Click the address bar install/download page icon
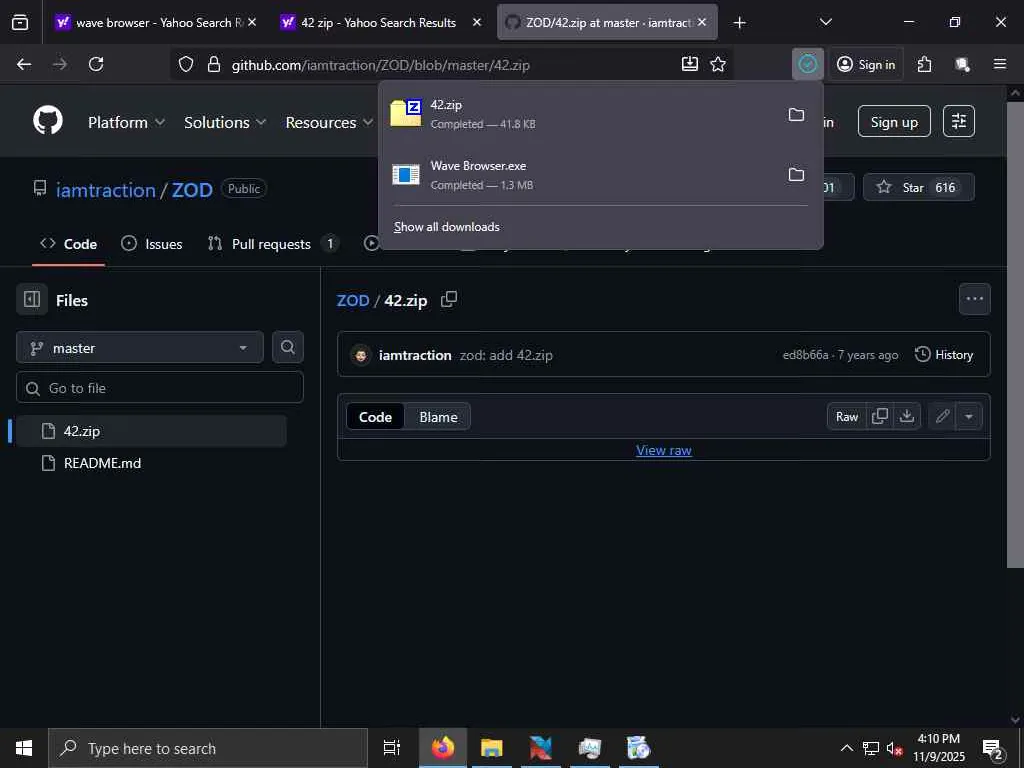The width and height of the screenshot is (1024, 768). coord(690,64)
